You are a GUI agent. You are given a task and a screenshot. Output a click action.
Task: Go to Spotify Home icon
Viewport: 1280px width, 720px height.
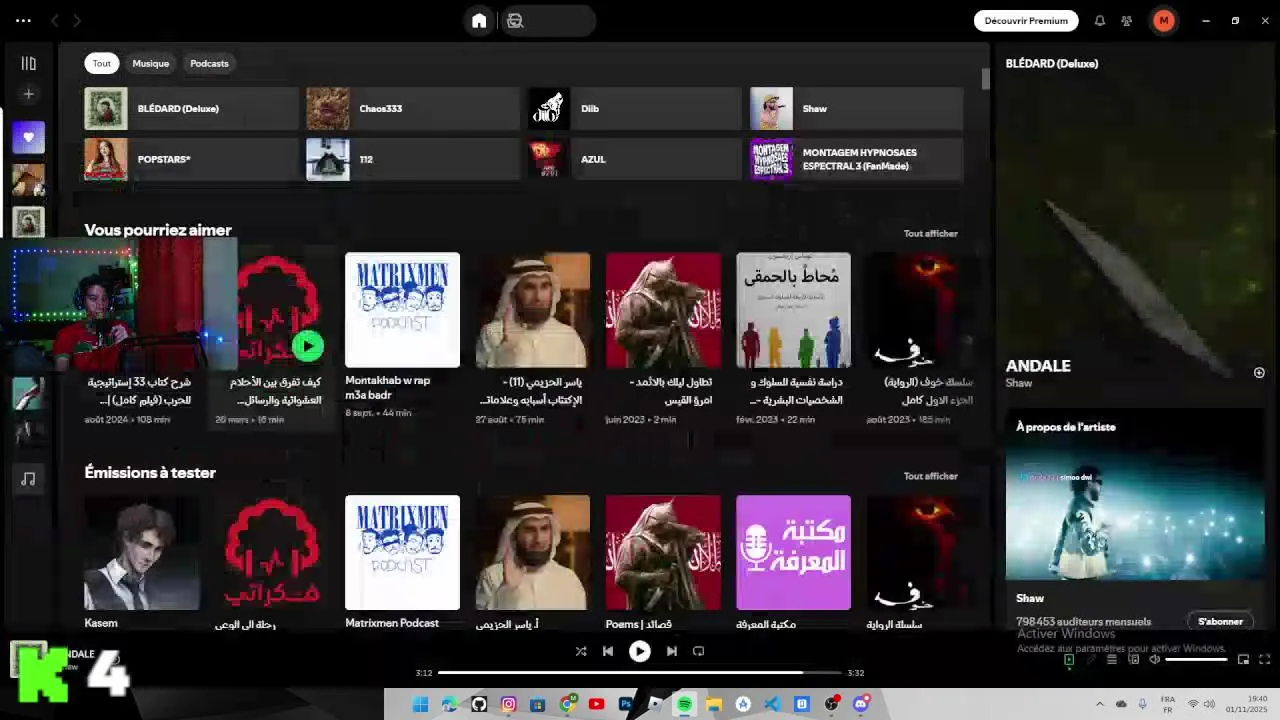pyautogui.click(x=479, y=21)
